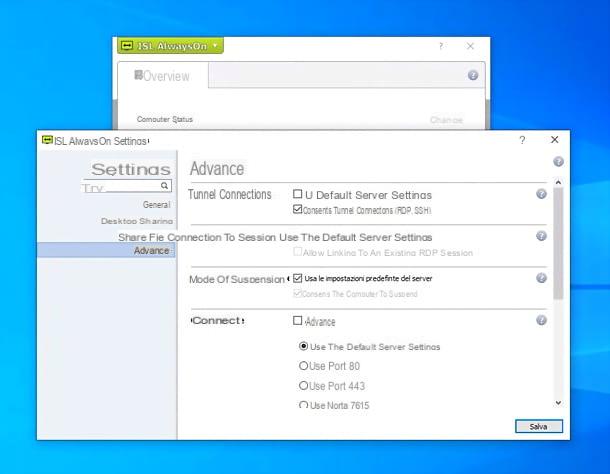Click the vertical scrollbar thumb in settings
Viewport: 610px width, 474px height.
[x=558, y=243]
